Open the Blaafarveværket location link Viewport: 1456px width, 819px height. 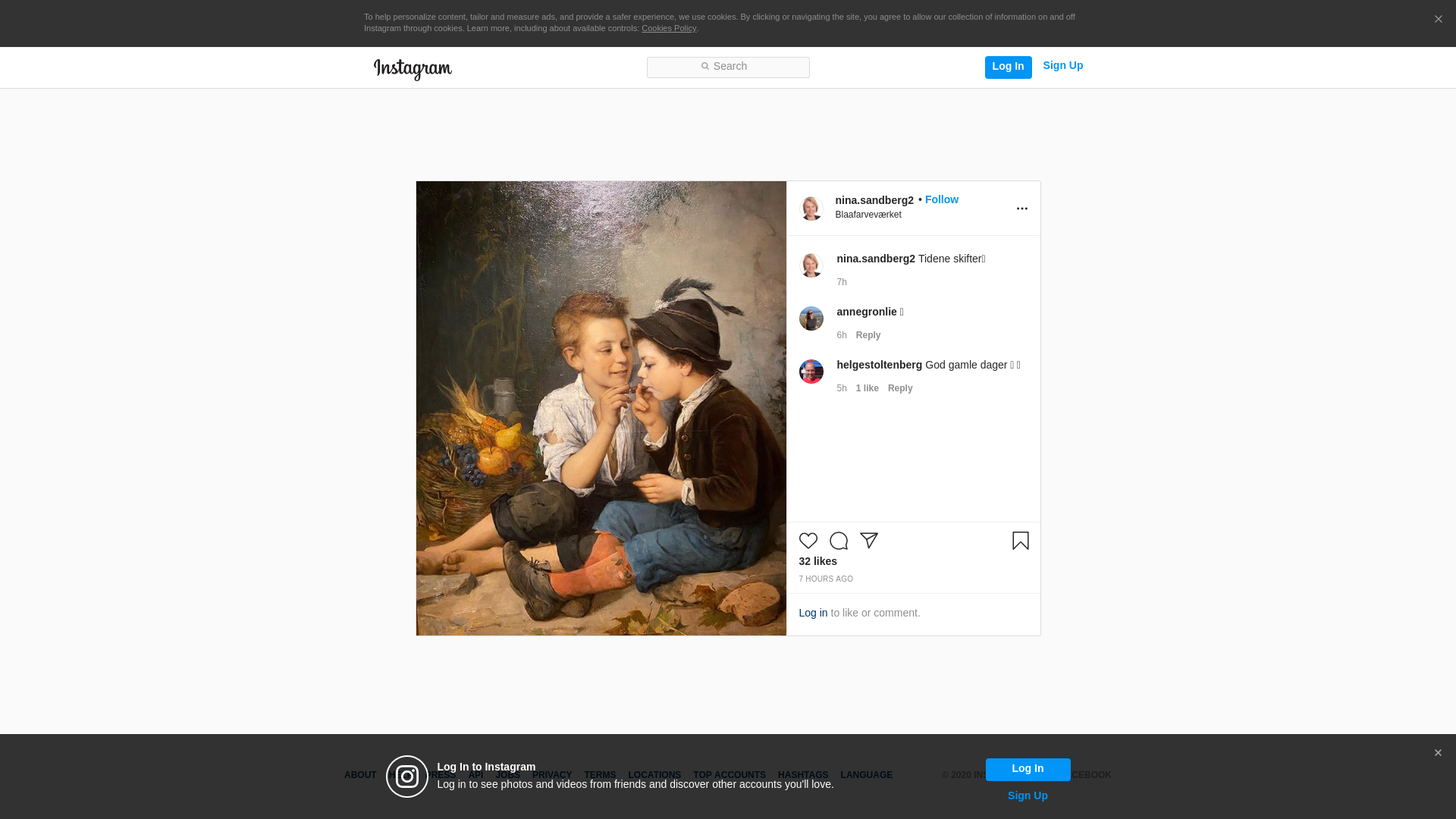(868, 215)
